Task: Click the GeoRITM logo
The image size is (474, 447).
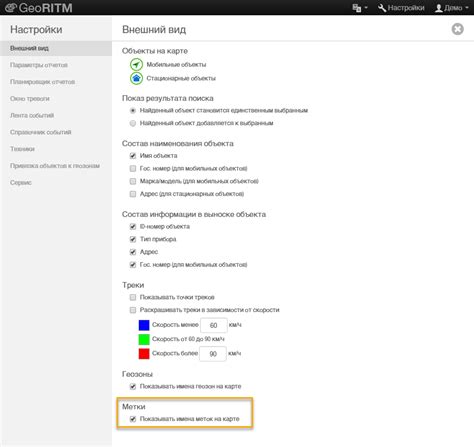Action: pyautogui.click(x=39, y=8)
